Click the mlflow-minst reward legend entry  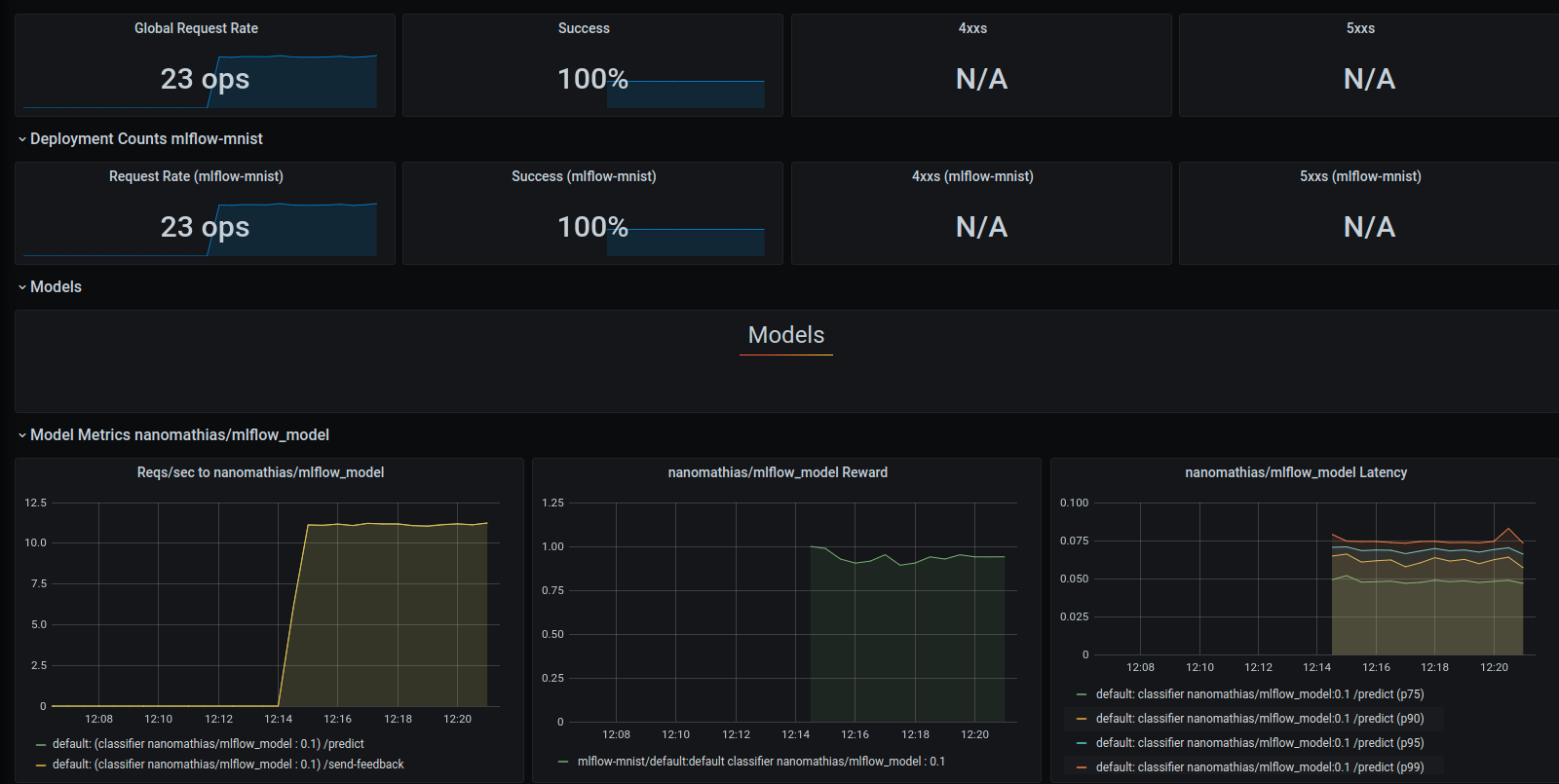760,762
